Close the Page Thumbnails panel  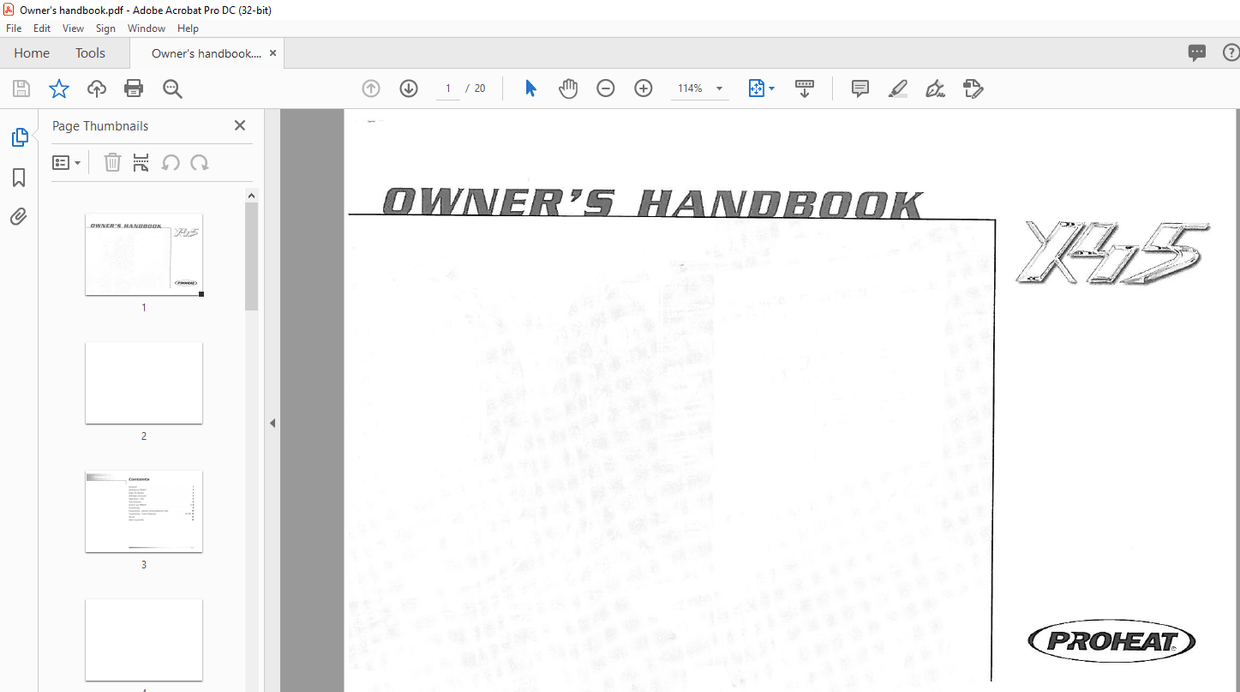click(x=240, y=125)
